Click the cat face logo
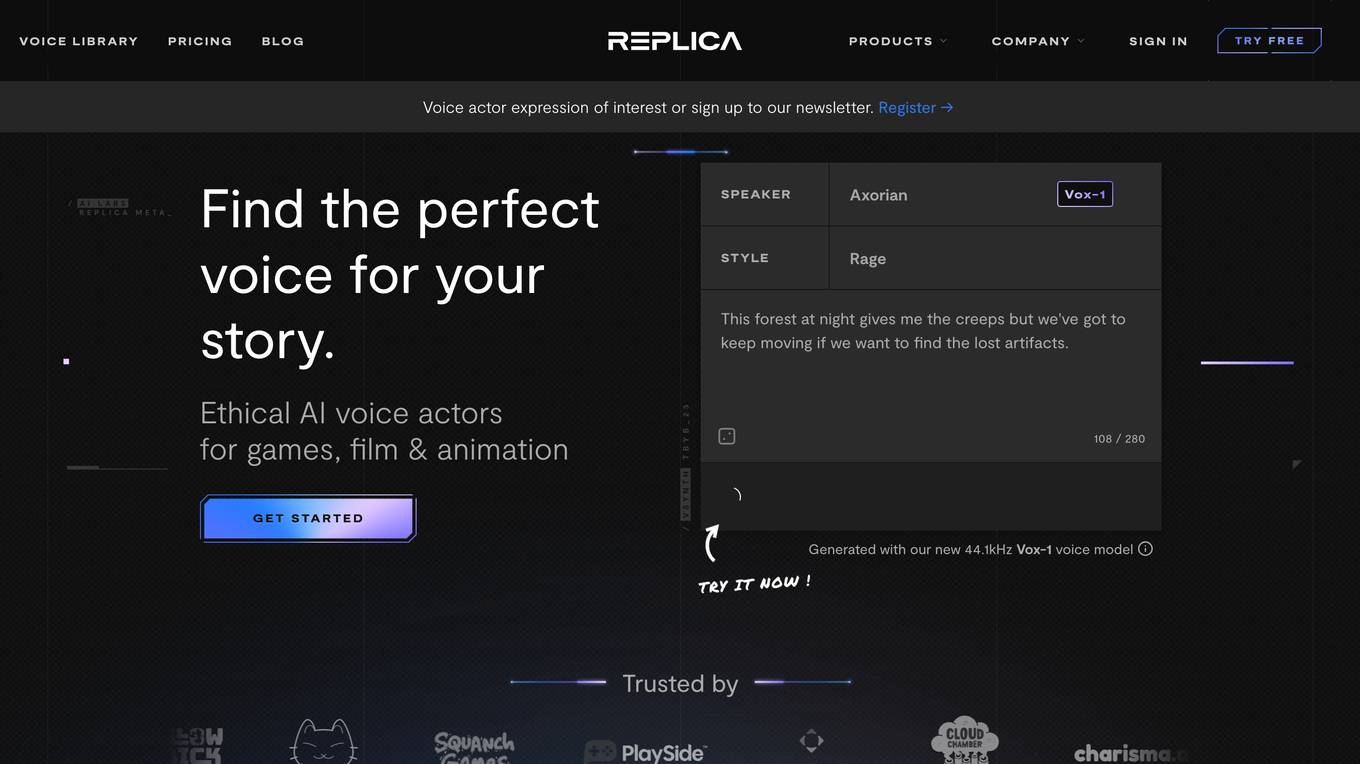Image resolution: width=1360 pixels, height=764 pixels. click(x=323, y=743)
